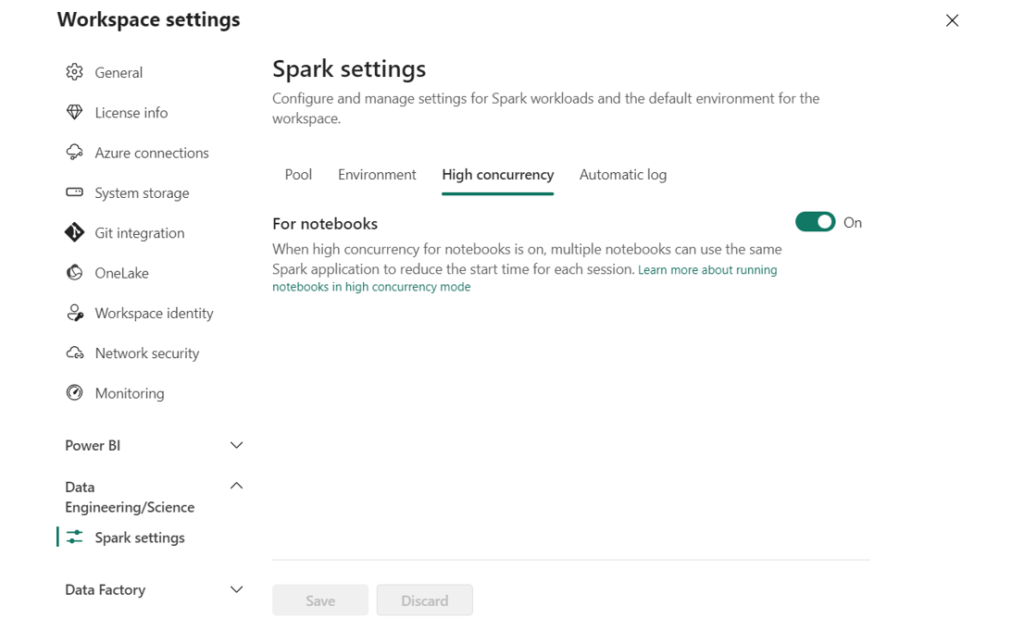Select the Azure connections icon
1024x643 pixels.
(x=74, y=152)
